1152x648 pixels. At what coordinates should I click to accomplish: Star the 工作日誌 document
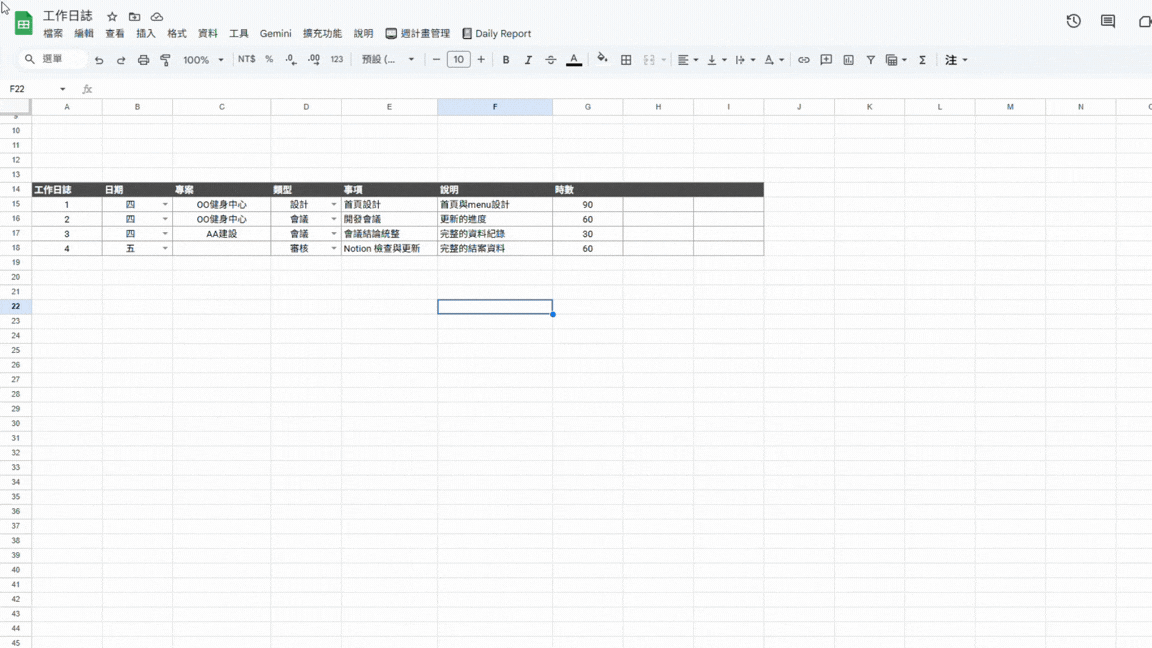coord(112,17)
